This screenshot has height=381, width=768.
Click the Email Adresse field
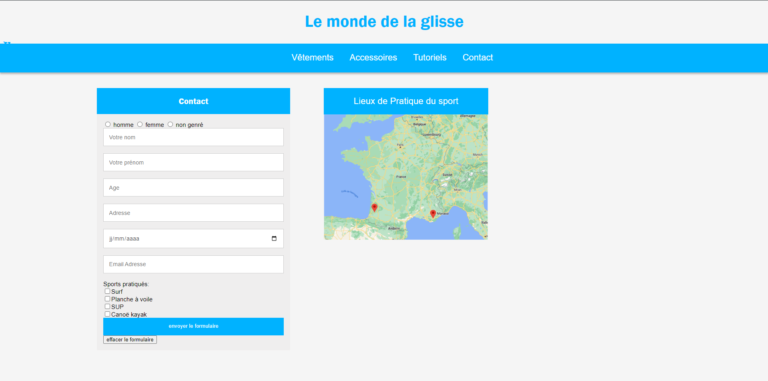coord(193,264)
